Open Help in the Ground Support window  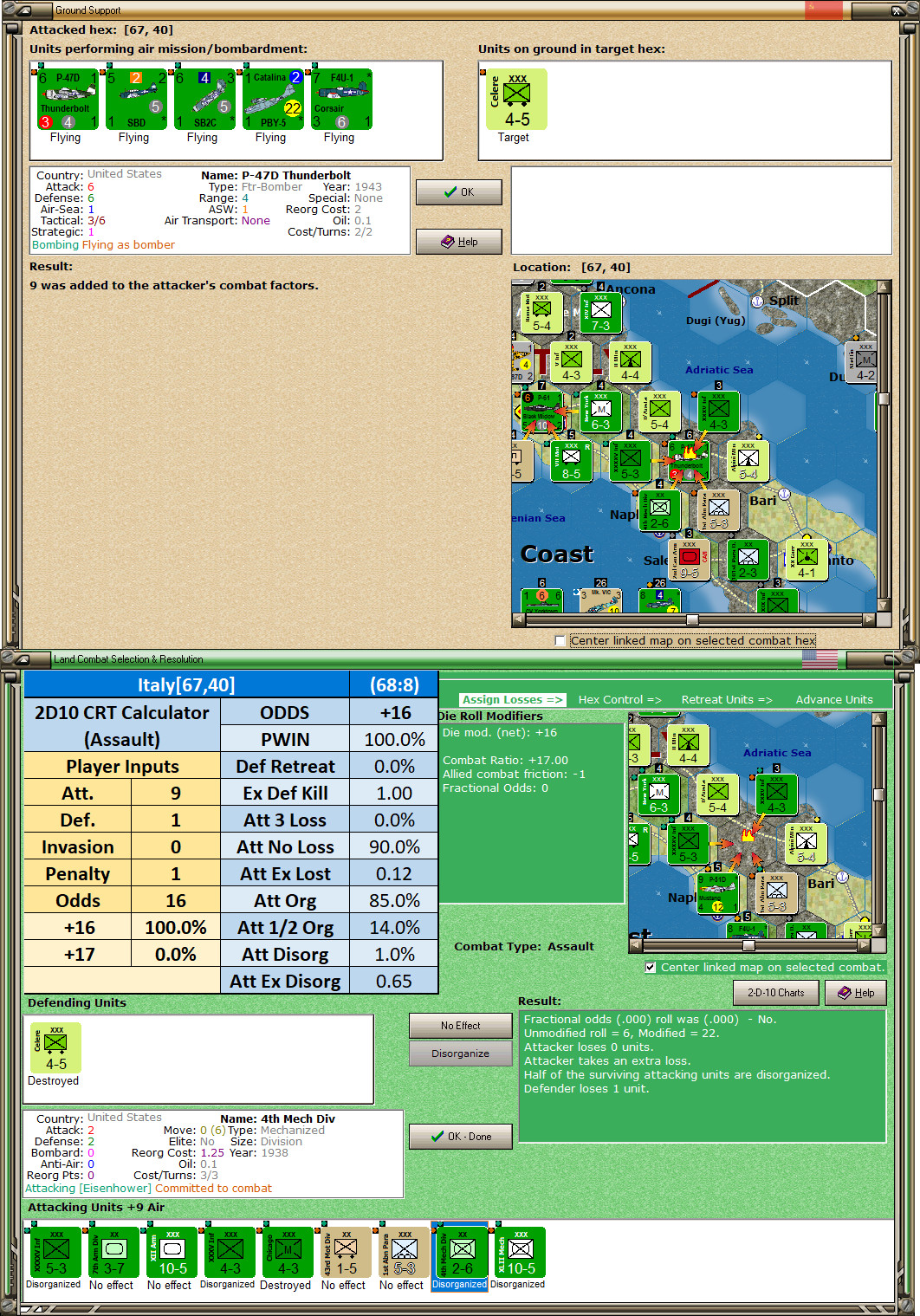click(x=459, y=242)
